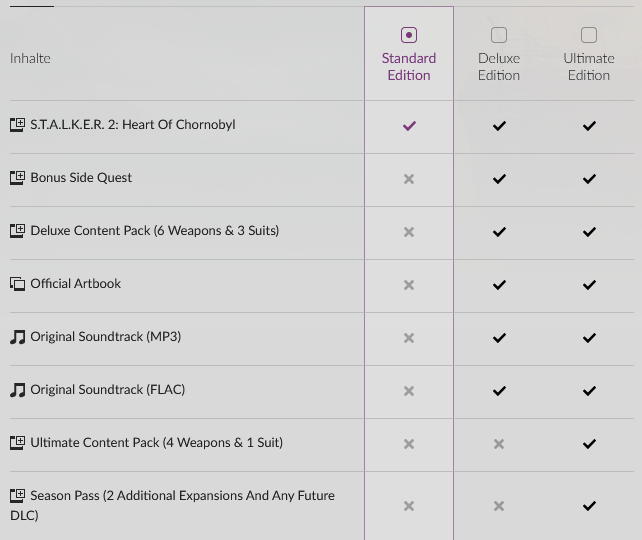The image size is (642, 540).
Task: Click the Standard Edition X for Bonus Side Quest
Action: pos(408,179)
